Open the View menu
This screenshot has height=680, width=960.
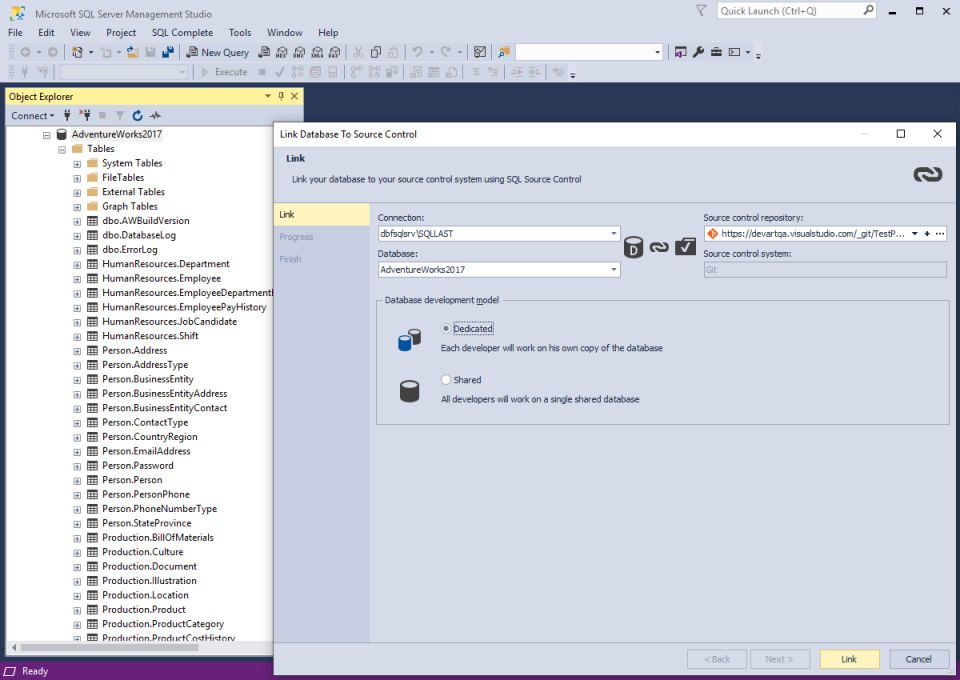click(80, 32)
